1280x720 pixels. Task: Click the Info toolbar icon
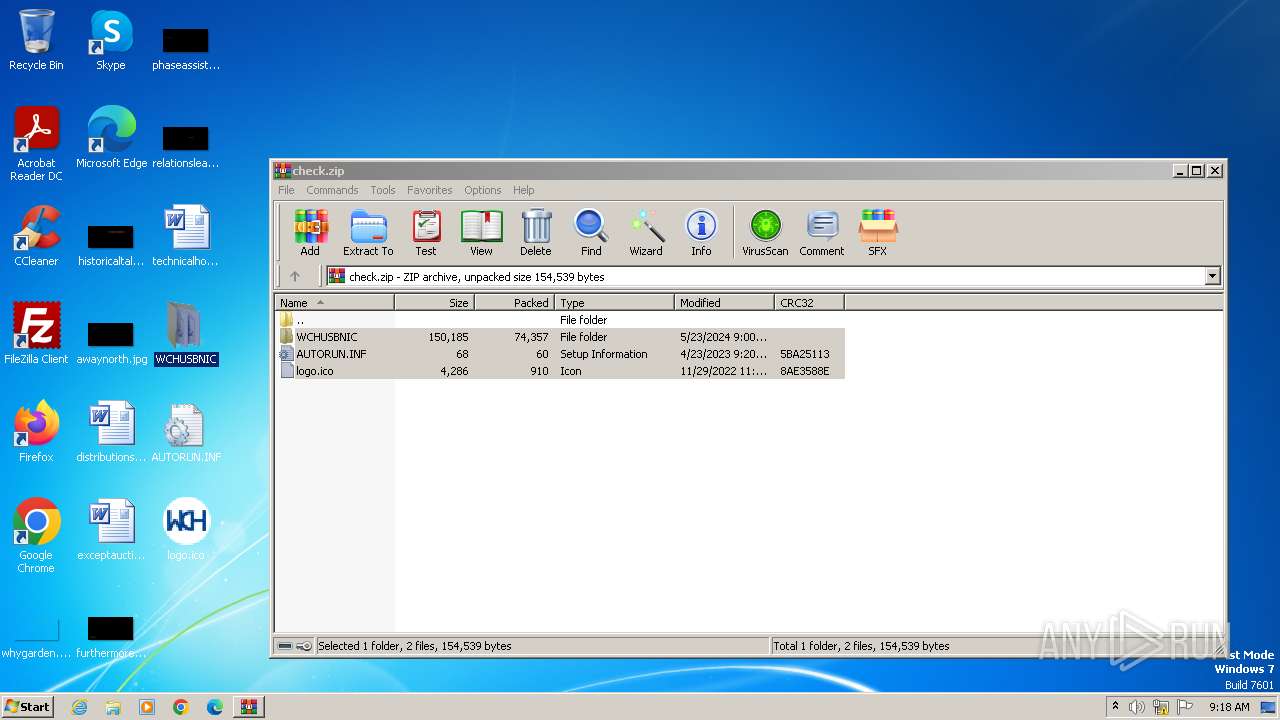coord(701,233)
